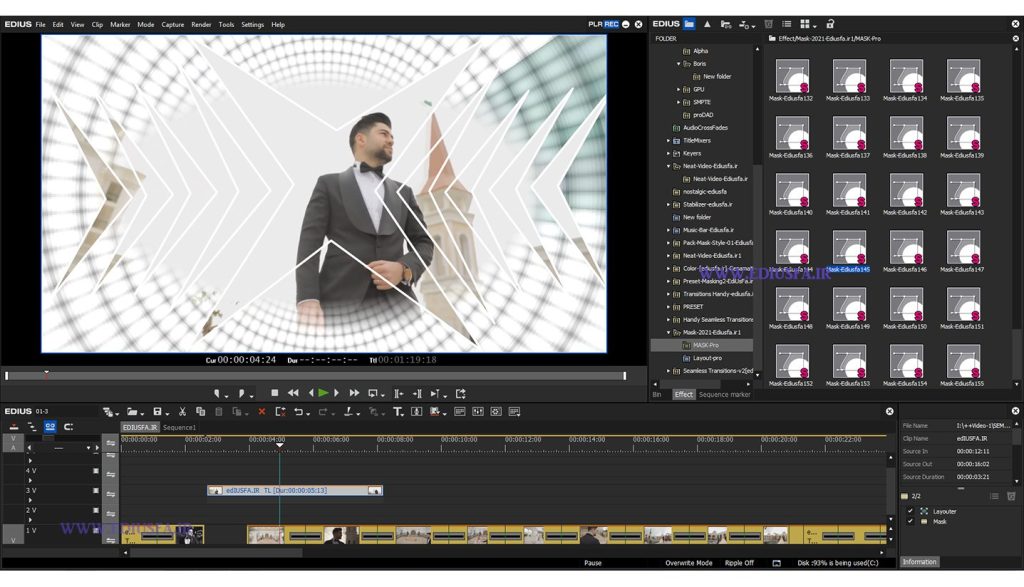Collapse the Boris folder in the tree
This screenshot has width=1024, height=587.
coord(679,64)
